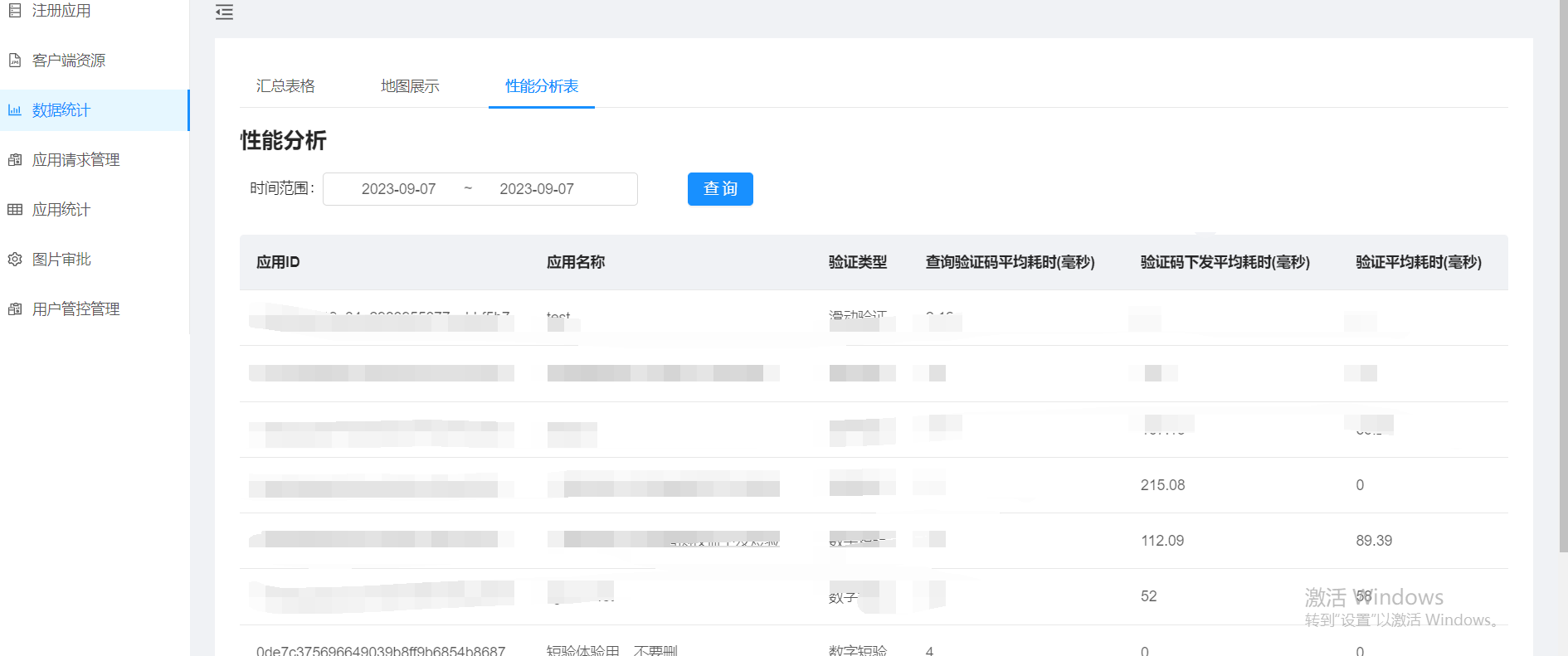Click the 时间范围 label
This screenshot has height=656, width=1568.
coord(282,189)
